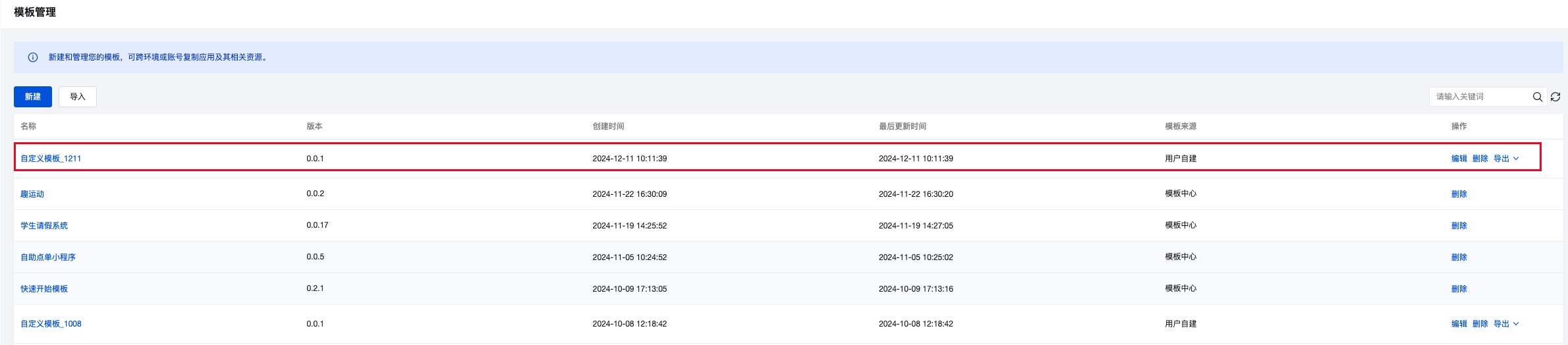
Task: Open the 自助点单小程序 template
Action: click(x=48, y=257)
